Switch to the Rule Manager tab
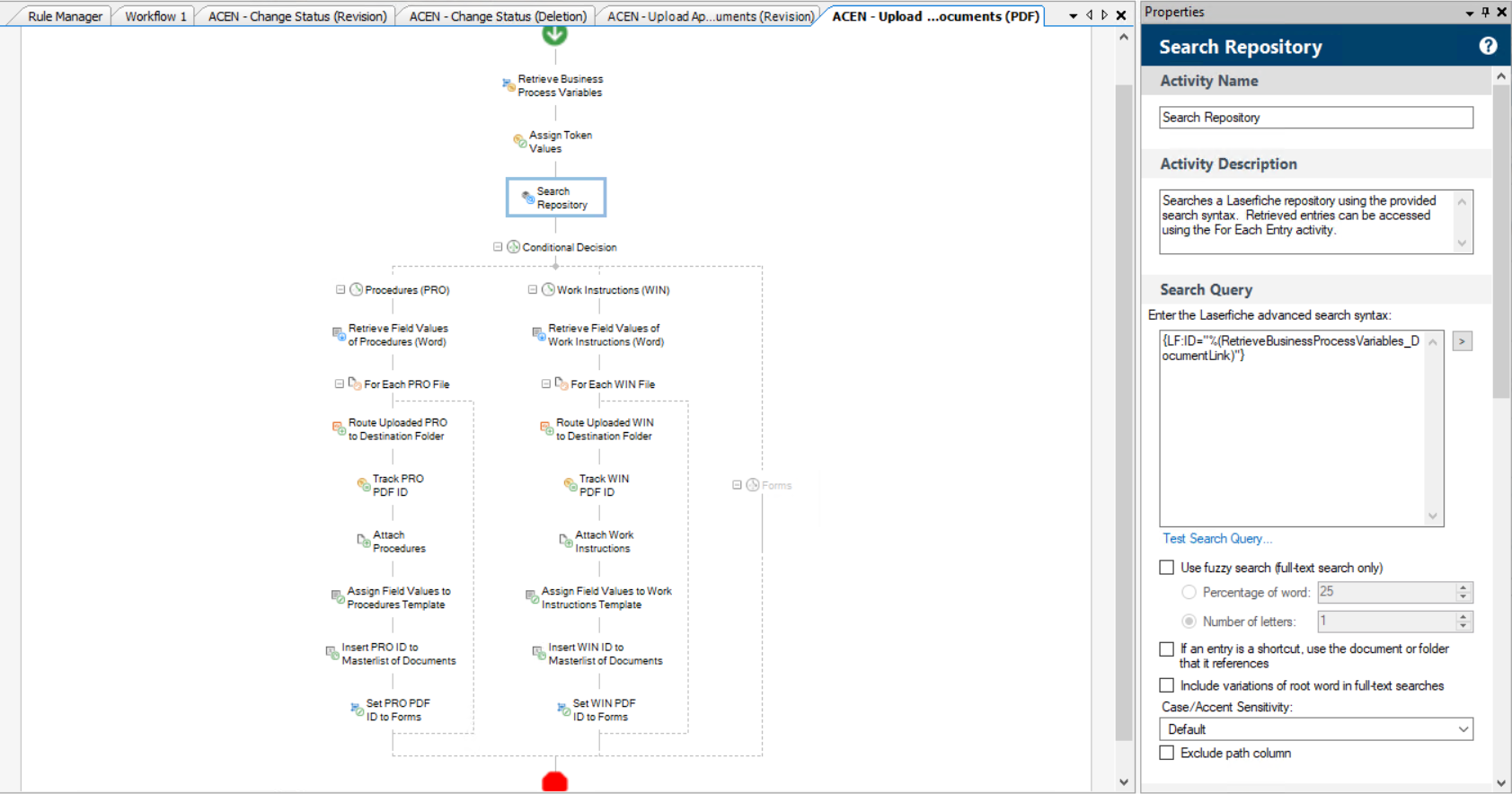Image resolution: width=1512 pixels, height=794 pixels. tap(65, 16)
